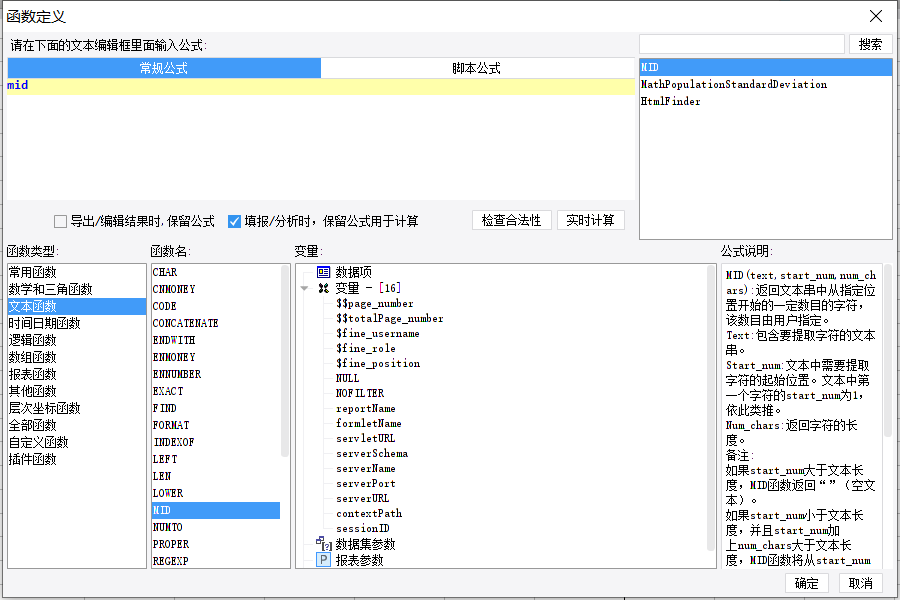
Task: Select 时间日期函数 category
Action: click(x=77, y=323)
